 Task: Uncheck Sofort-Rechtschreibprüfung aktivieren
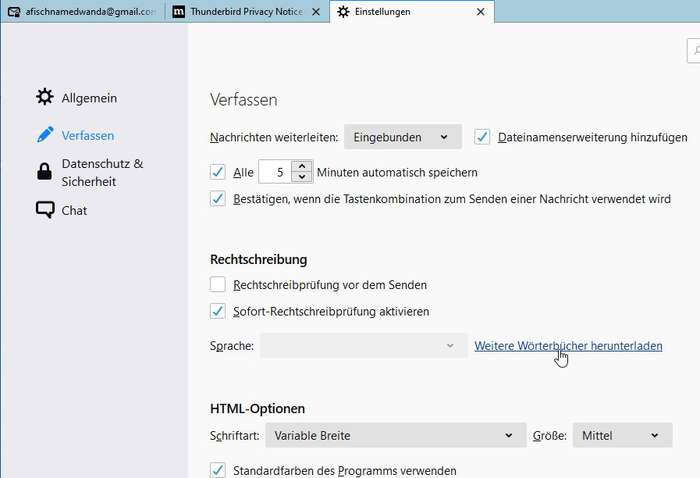tap(219, 311)
